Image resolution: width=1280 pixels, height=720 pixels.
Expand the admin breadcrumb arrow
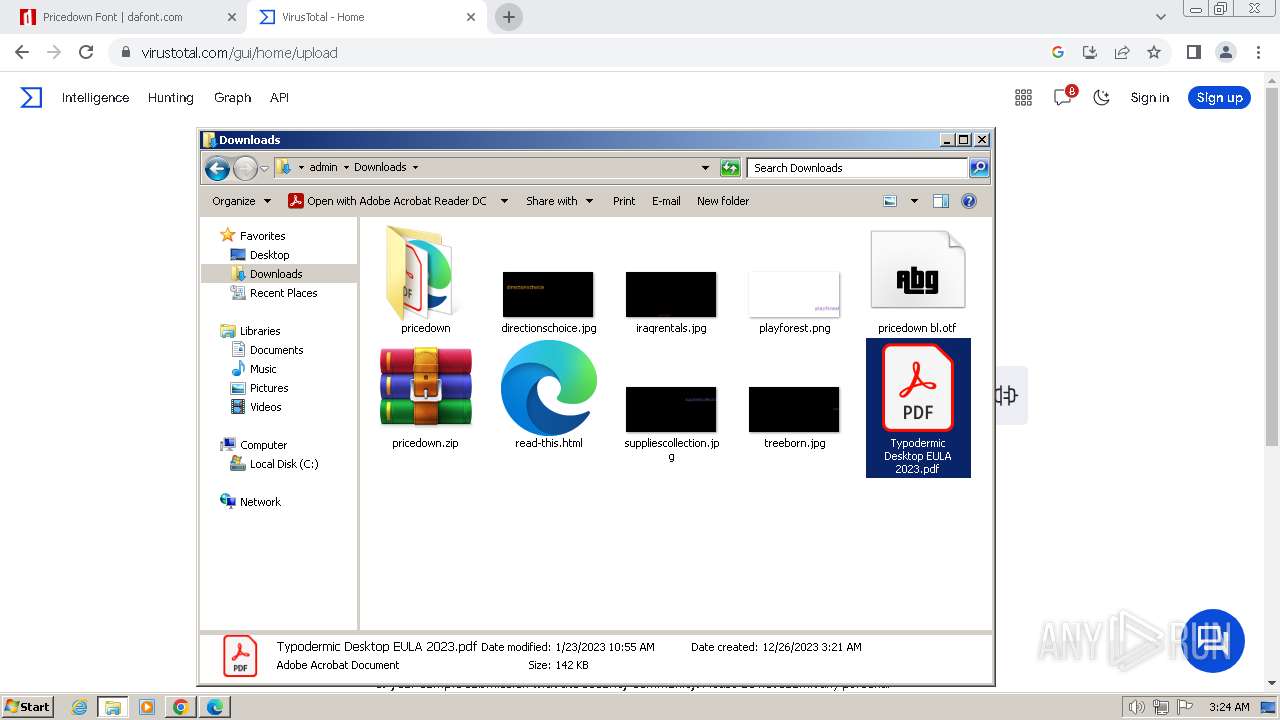pos(346,168)
